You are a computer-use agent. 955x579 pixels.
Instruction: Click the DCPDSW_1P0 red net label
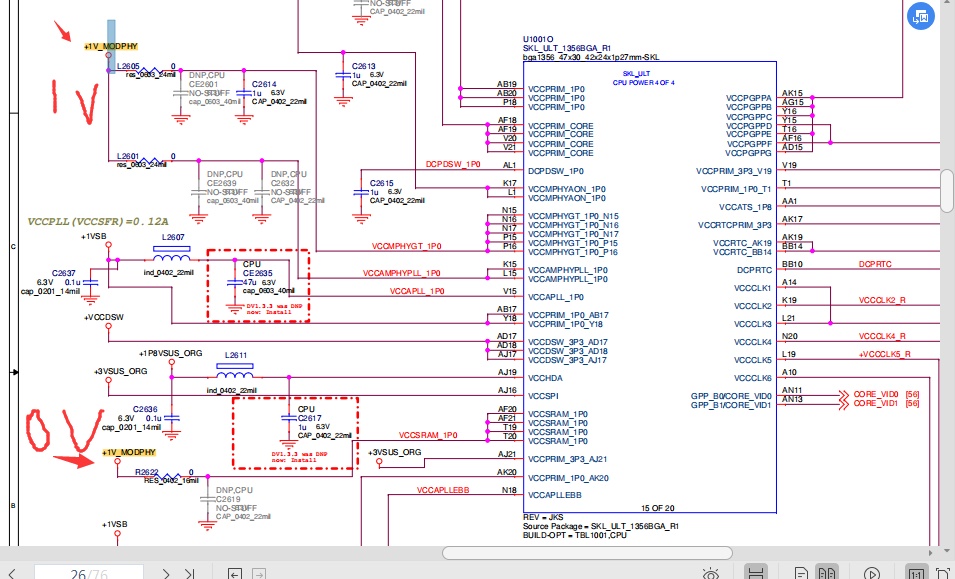453,164
